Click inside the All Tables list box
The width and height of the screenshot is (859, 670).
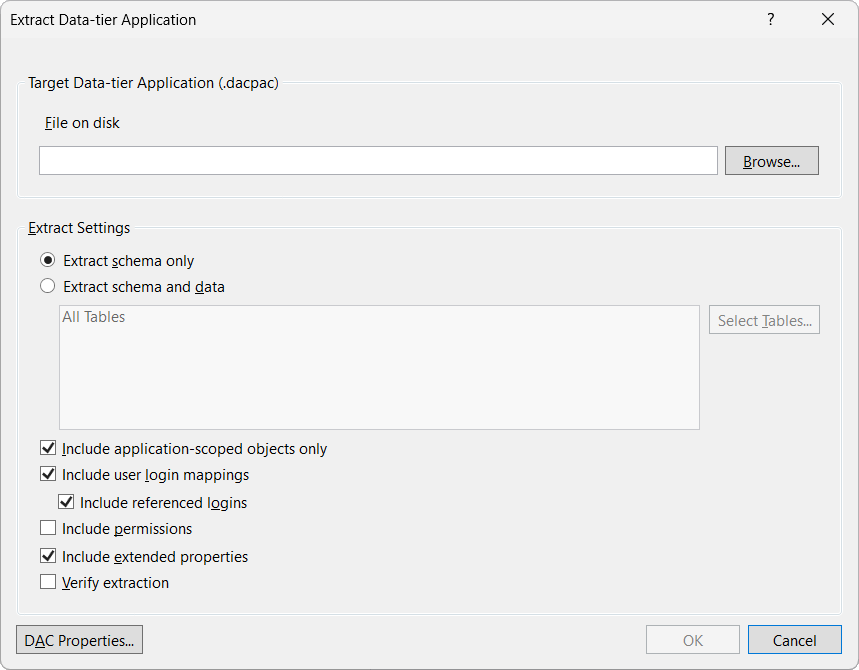click(379, 367)
